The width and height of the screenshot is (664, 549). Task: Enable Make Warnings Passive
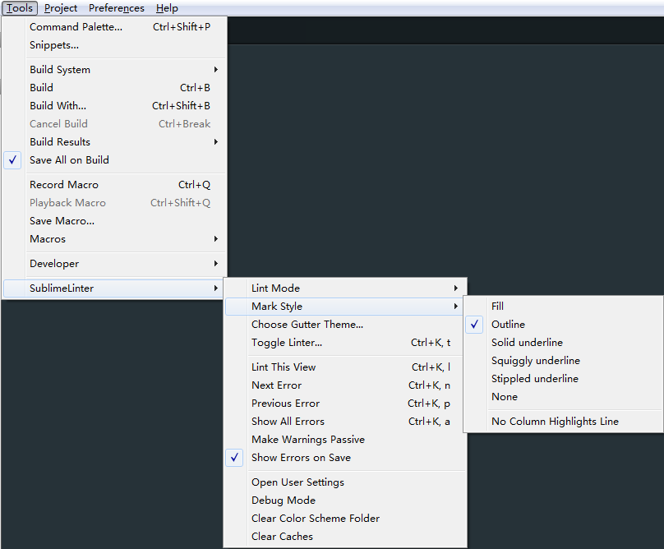(345, 440)
